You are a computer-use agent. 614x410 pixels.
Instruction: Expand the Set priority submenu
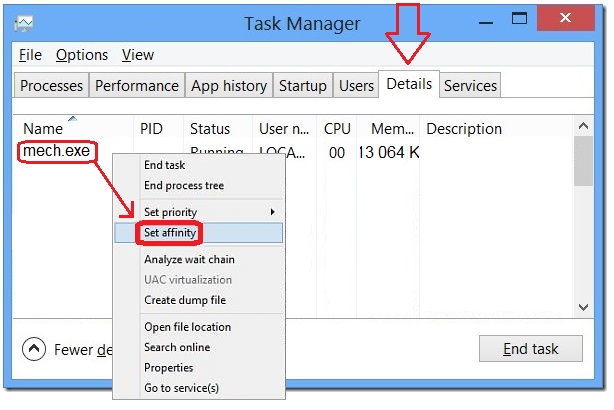click(x=272, y=212)
